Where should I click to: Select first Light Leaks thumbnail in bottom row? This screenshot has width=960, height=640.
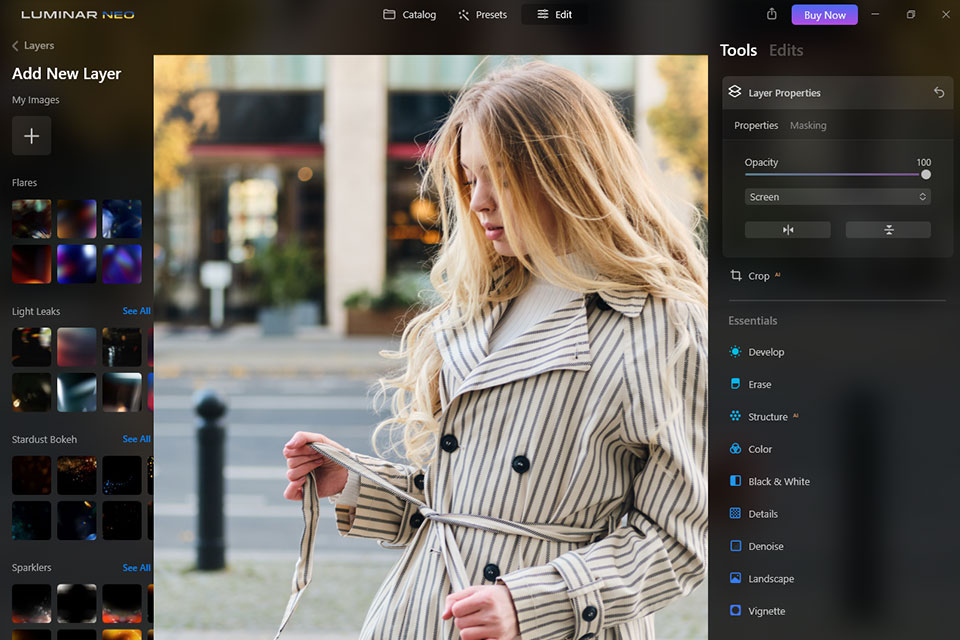pos(31,392)
